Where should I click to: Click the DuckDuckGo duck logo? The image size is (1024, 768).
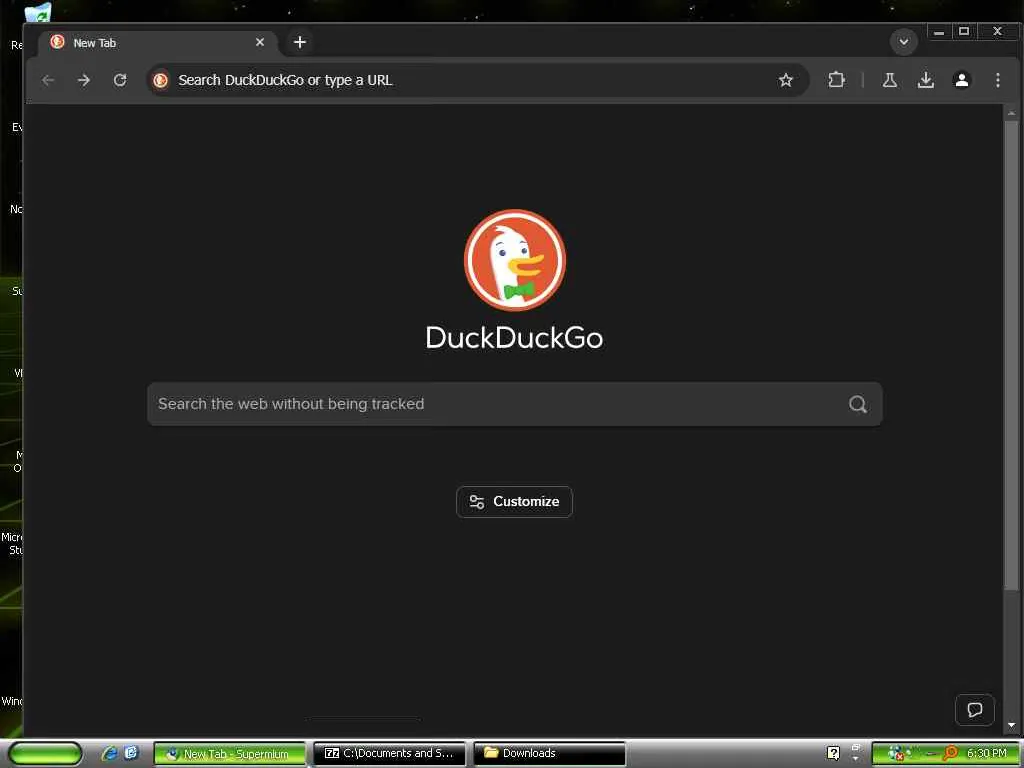(515, 260)
